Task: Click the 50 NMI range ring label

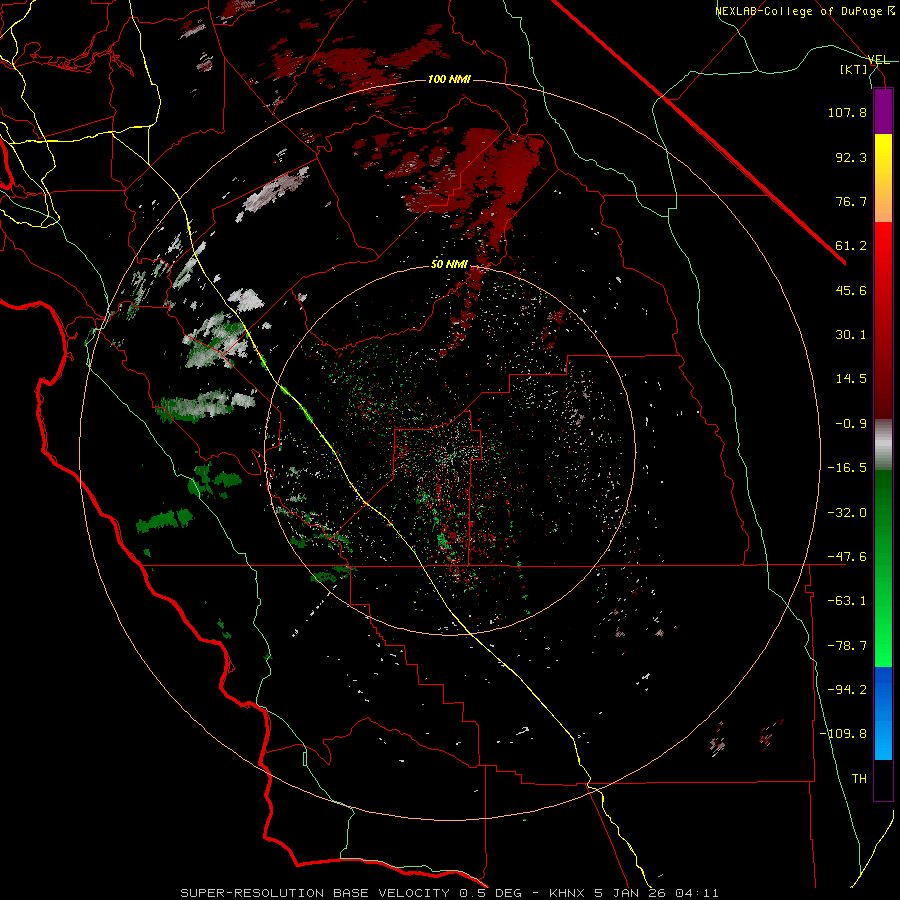Action: coord(449,265)
